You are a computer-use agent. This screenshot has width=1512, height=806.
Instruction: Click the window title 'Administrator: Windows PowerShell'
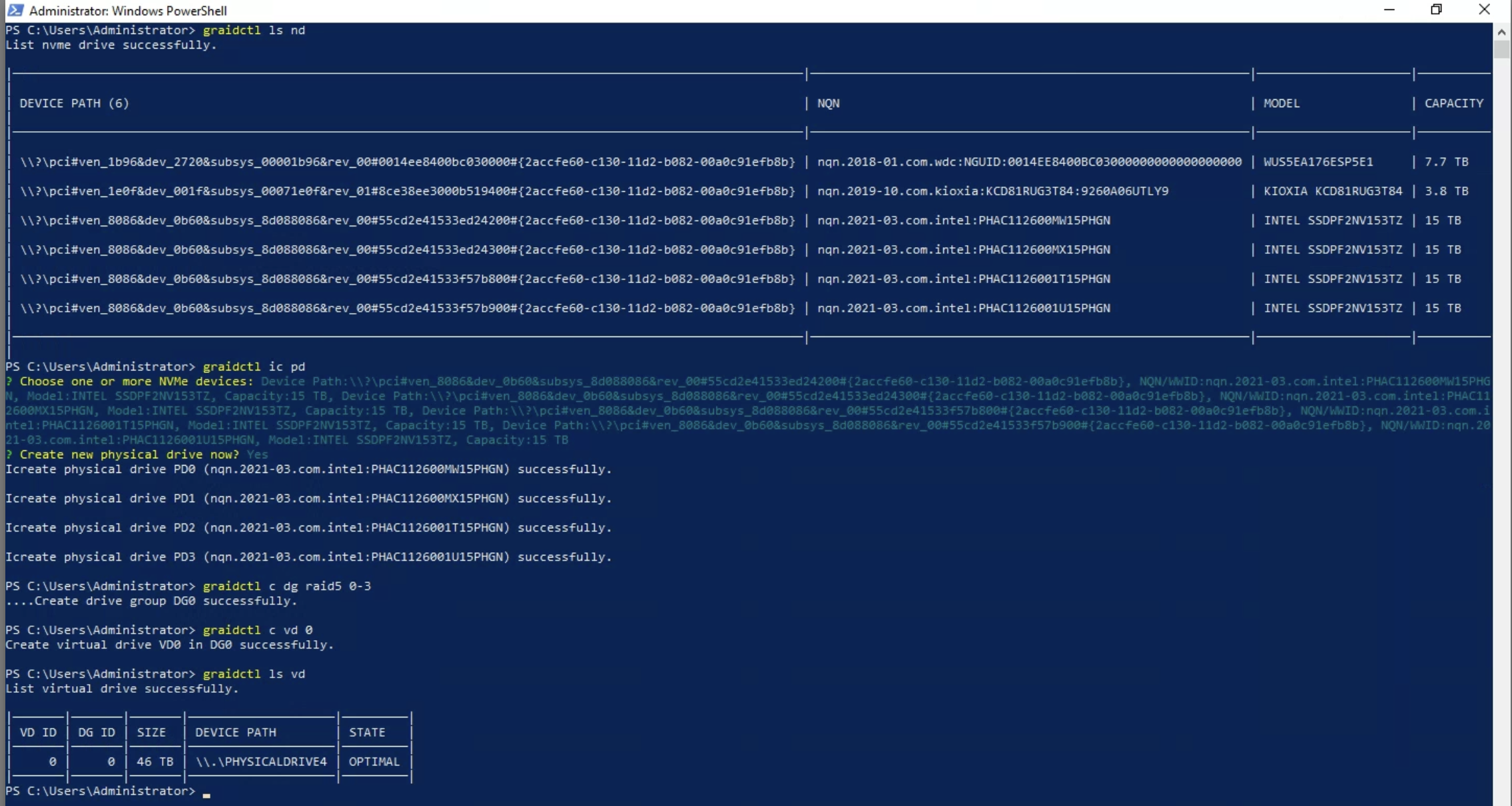tap(128, 11)
